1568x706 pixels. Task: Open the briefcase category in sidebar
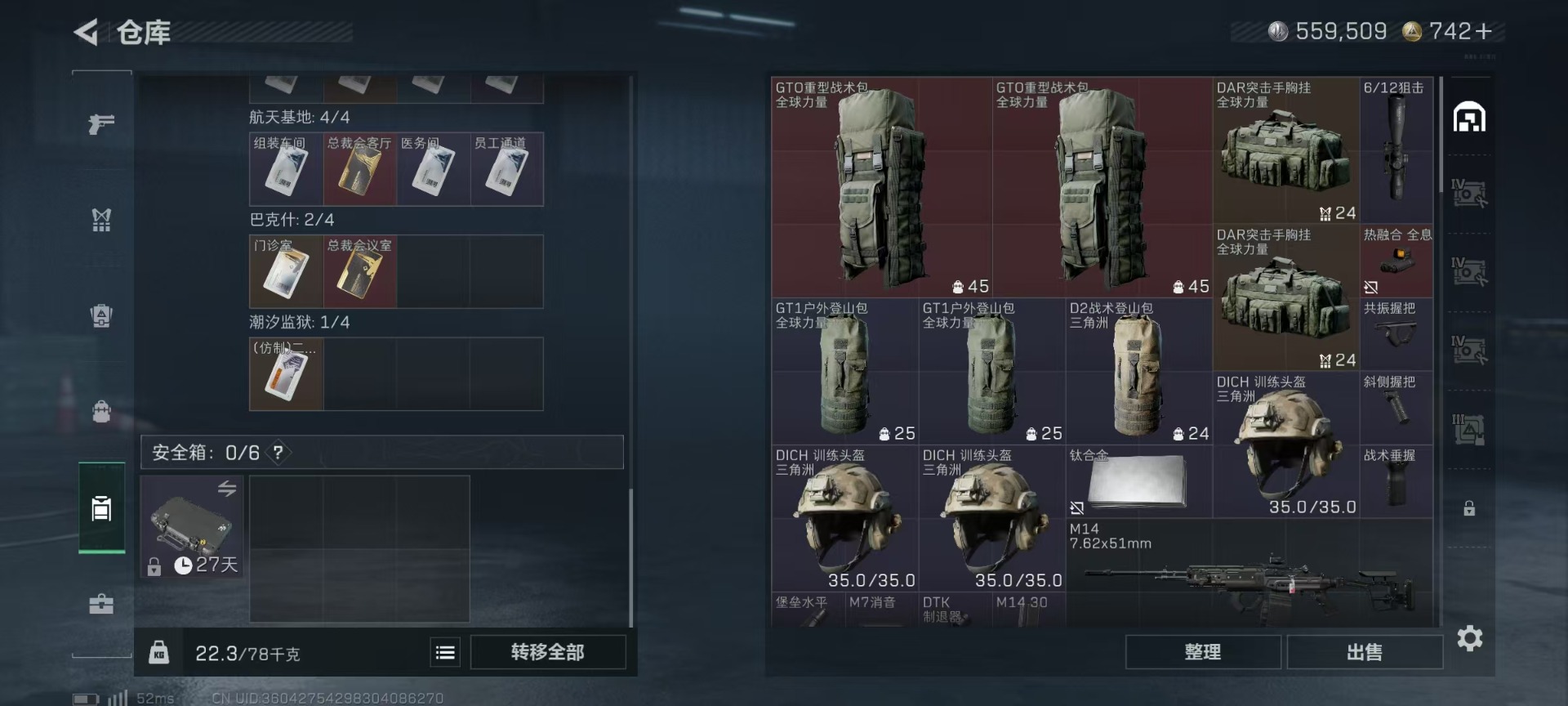101,604
